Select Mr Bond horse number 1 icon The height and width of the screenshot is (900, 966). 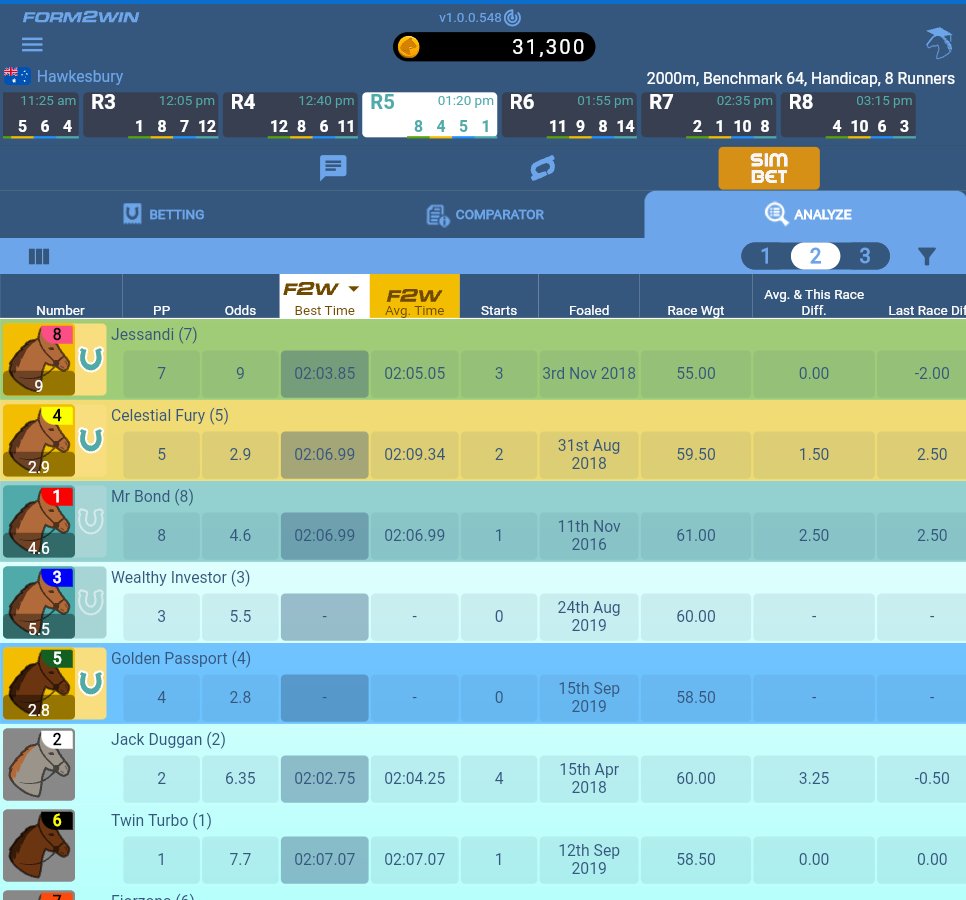(39, 522)
